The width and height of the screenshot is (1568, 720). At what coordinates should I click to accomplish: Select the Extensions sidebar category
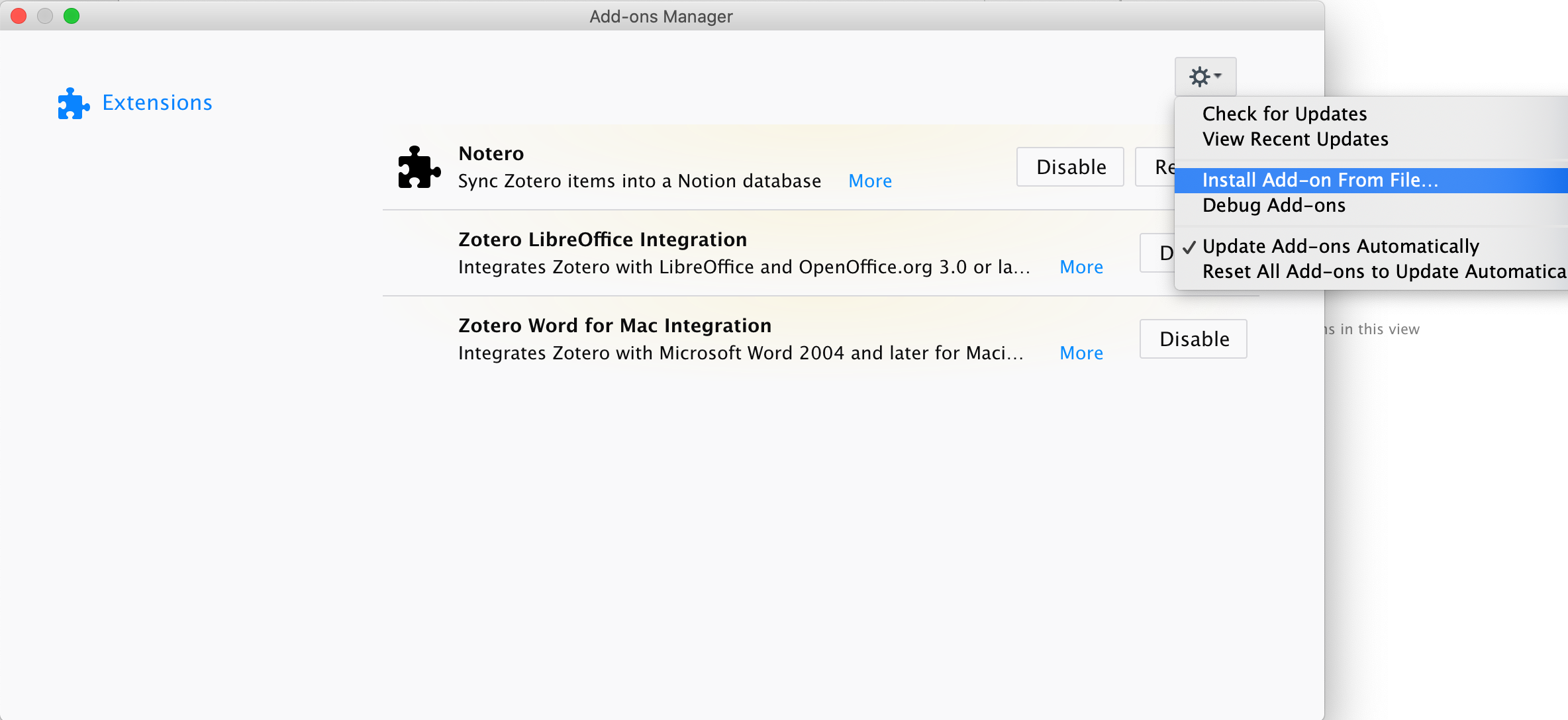point(157,103)
